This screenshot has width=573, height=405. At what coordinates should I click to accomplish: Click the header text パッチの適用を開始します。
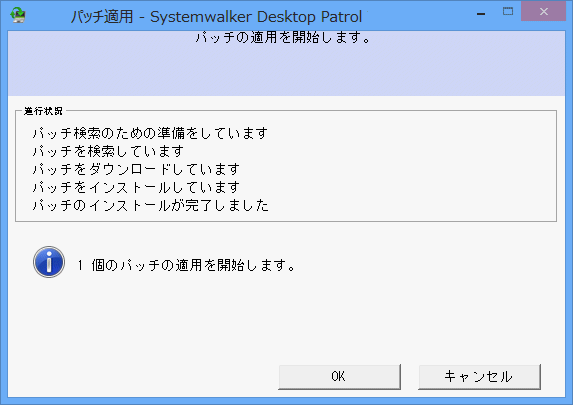point(283,37)
